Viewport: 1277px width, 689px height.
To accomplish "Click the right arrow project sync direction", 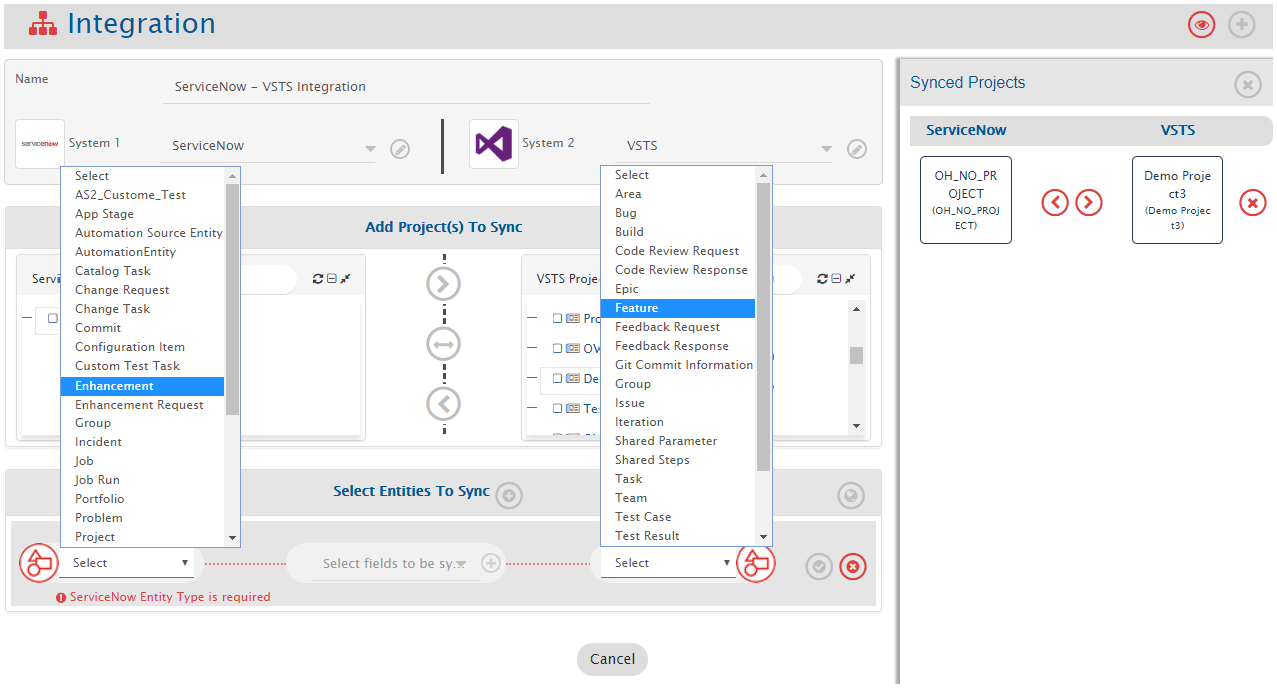I will click(443, 285).
